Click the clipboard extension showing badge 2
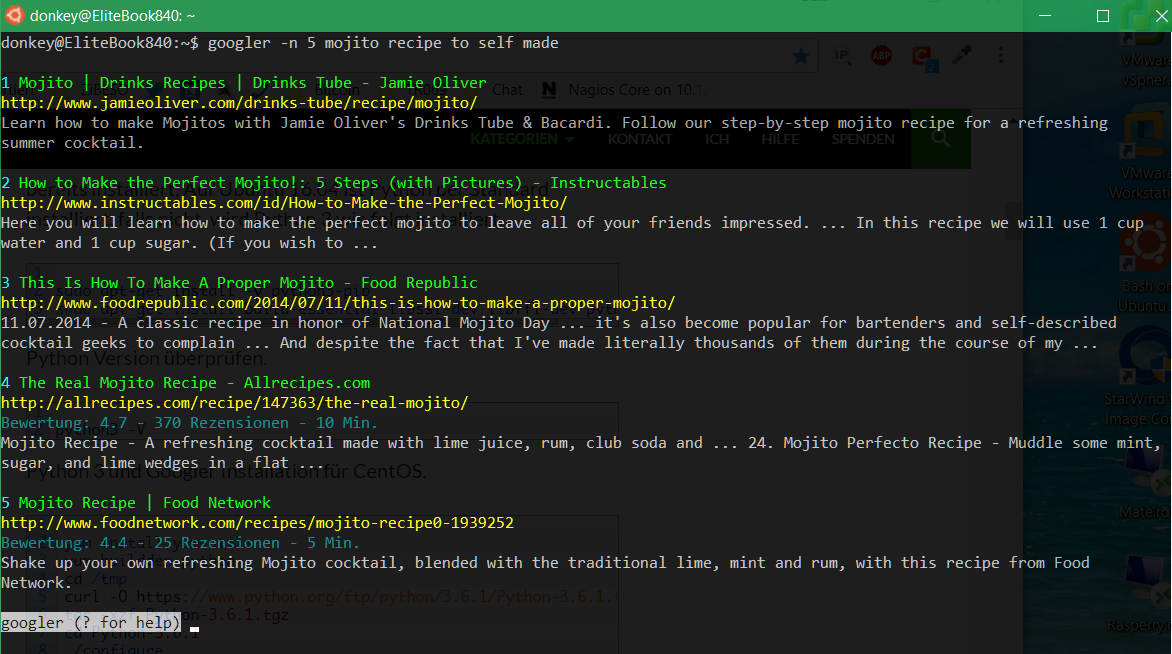 click(x=922, y=57)
